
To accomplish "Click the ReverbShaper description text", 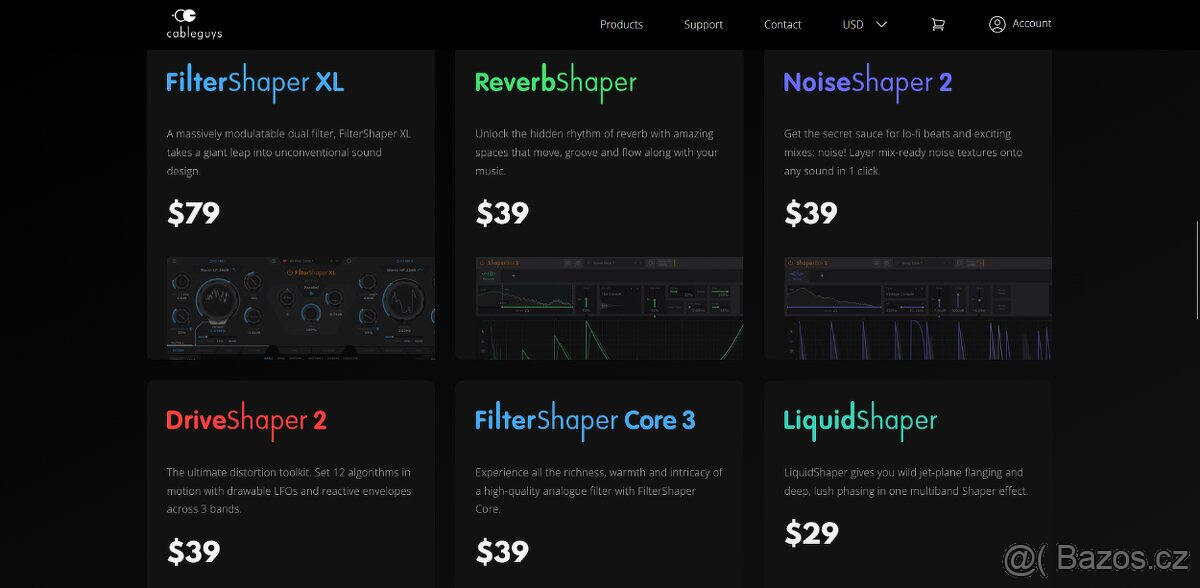I will point(597,152).
